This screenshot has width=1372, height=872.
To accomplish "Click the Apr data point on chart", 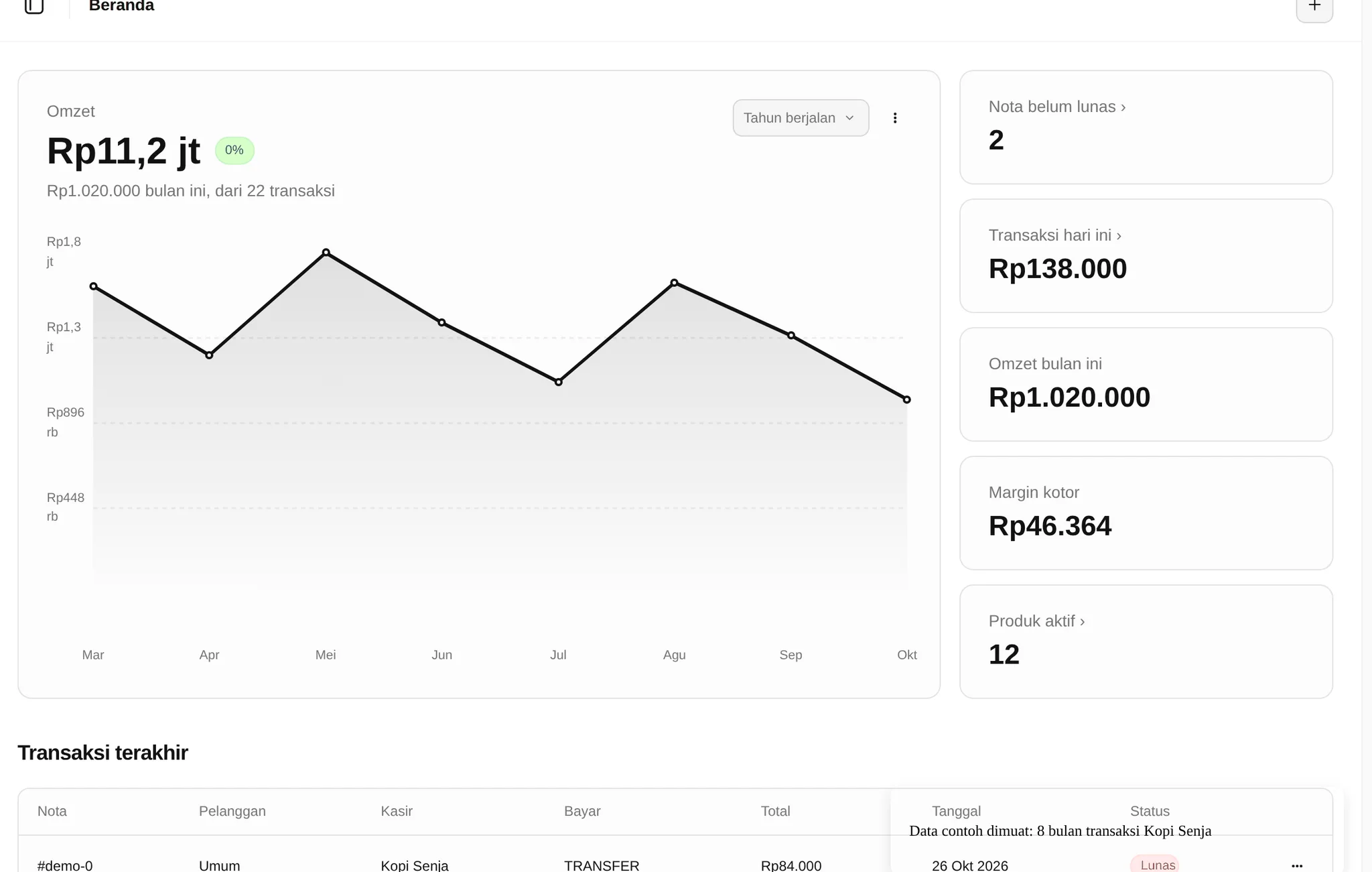I will click(209, 355).
